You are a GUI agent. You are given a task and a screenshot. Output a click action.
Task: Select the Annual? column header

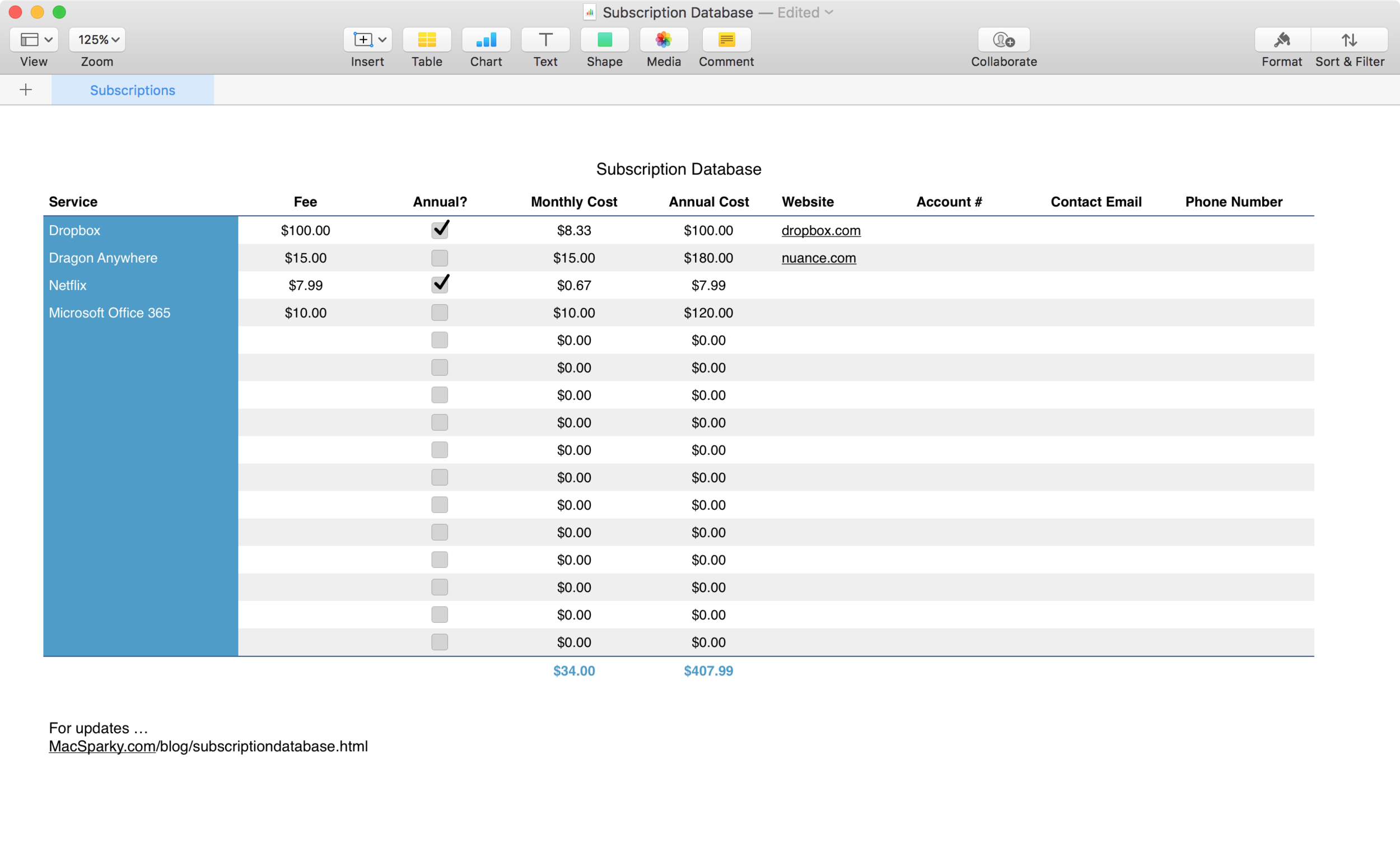click(x=440, y=202)
